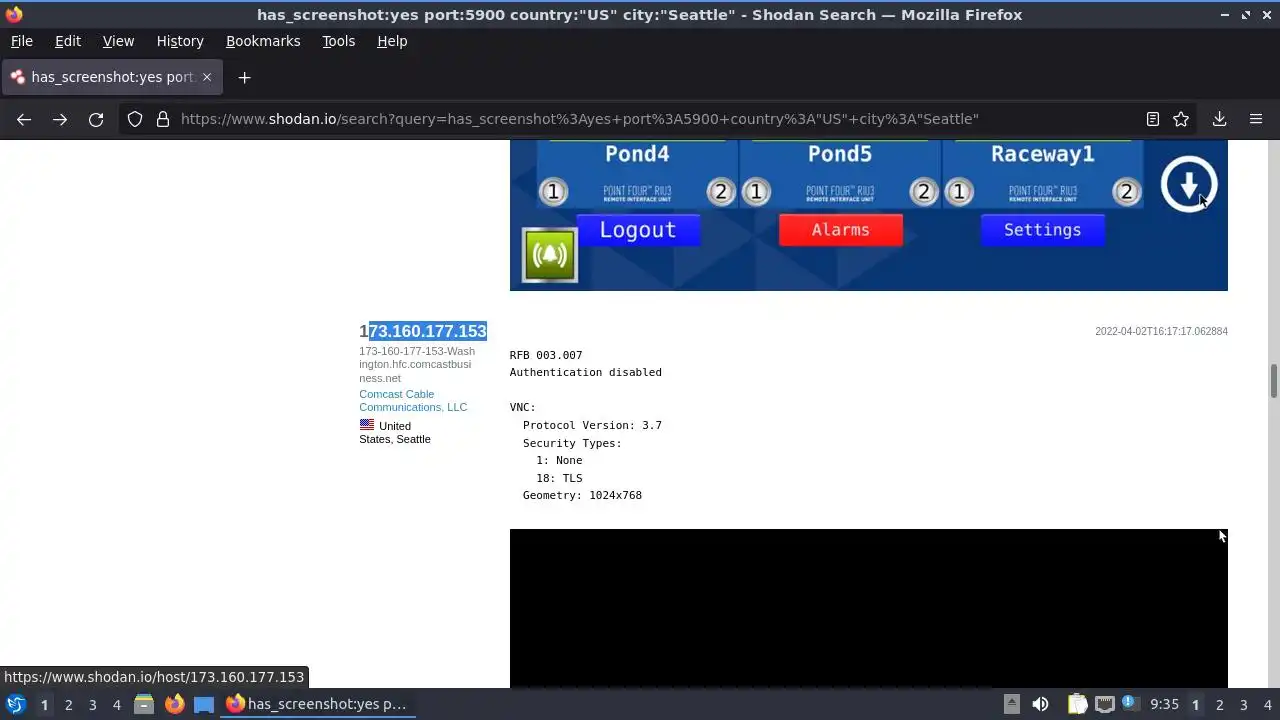
Task: Open a new browser tab
Action: tap(244, 77)
